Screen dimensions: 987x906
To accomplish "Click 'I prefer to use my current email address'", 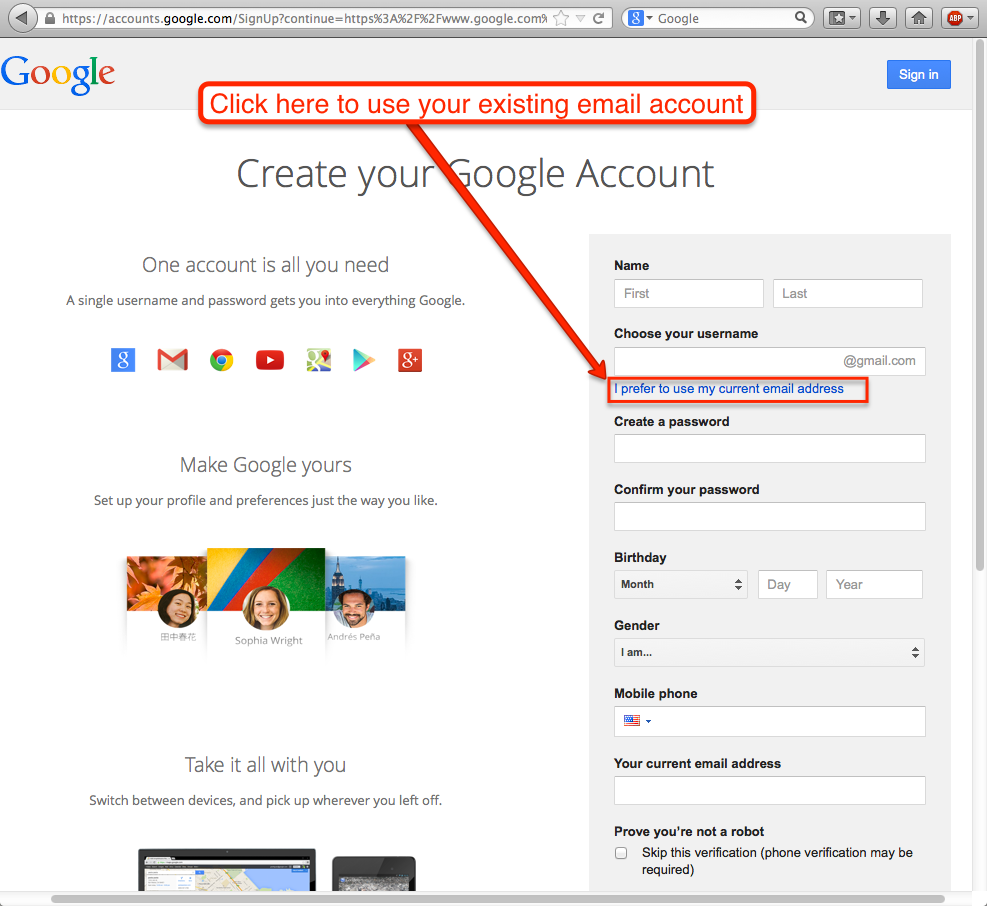I will point(729,389).
